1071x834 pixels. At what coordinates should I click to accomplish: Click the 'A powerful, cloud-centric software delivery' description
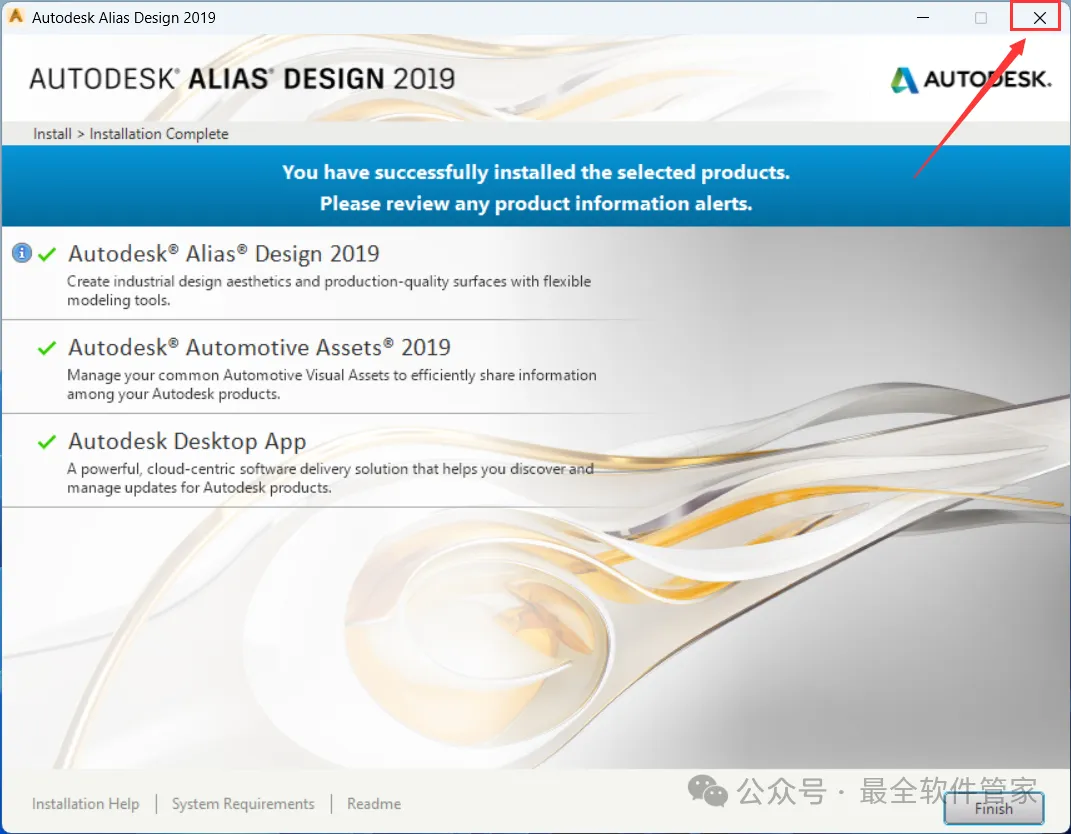[x=331, y=478]
